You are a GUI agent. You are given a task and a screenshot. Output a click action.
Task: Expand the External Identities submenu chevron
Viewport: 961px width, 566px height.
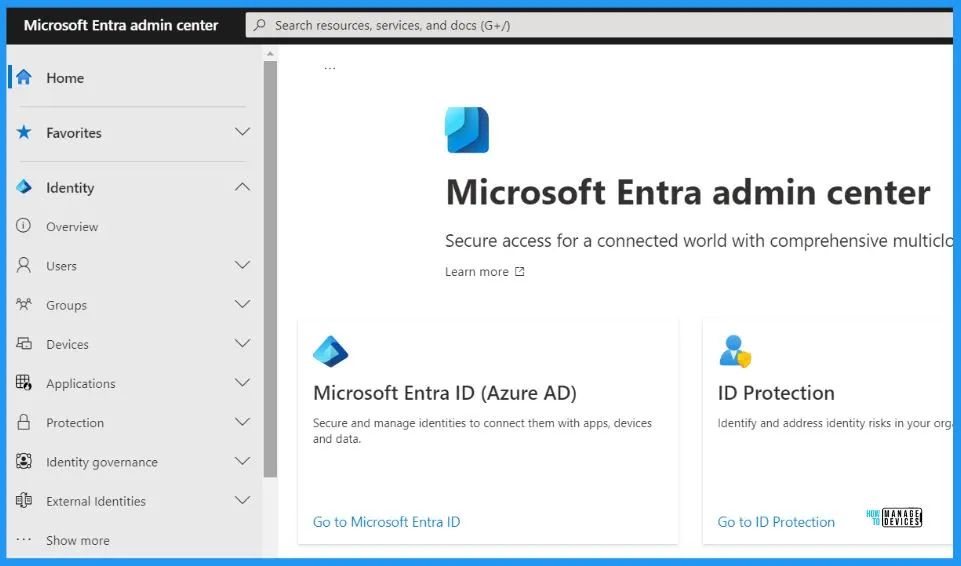[x=243, y=500]
